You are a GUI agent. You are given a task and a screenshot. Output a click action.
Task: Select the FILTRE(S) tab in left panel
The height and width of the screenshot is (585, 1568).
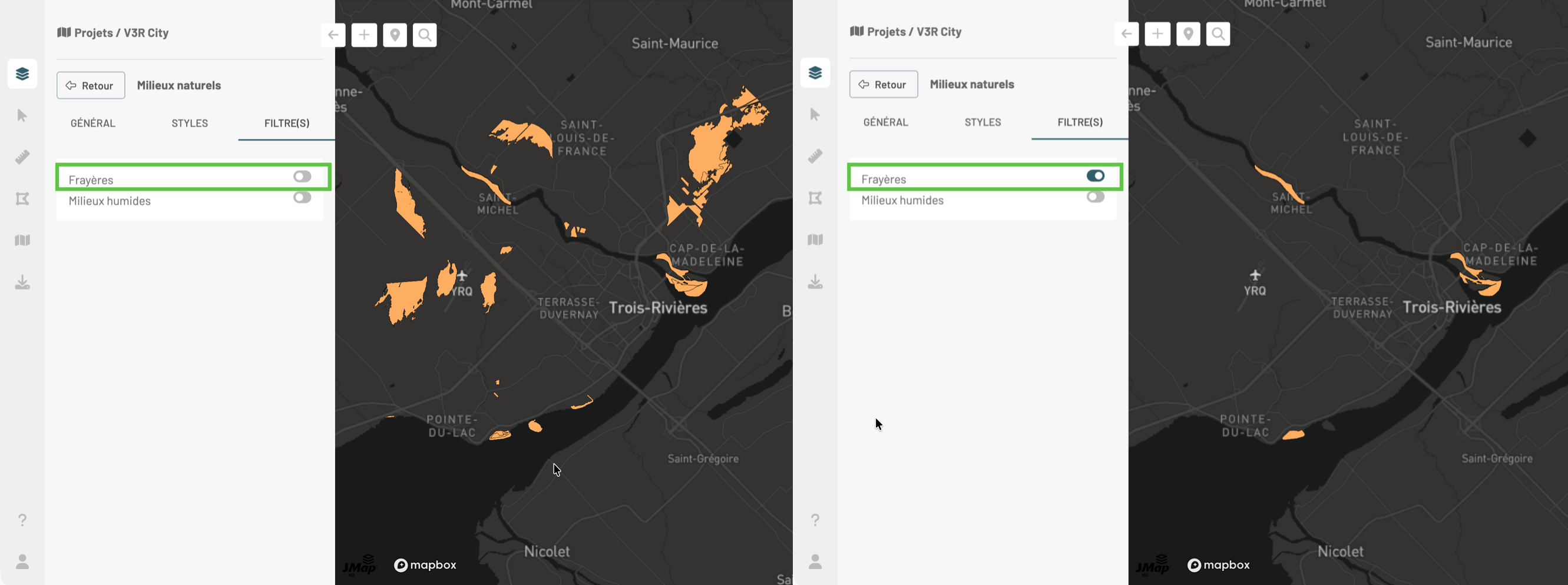(287, 124)
